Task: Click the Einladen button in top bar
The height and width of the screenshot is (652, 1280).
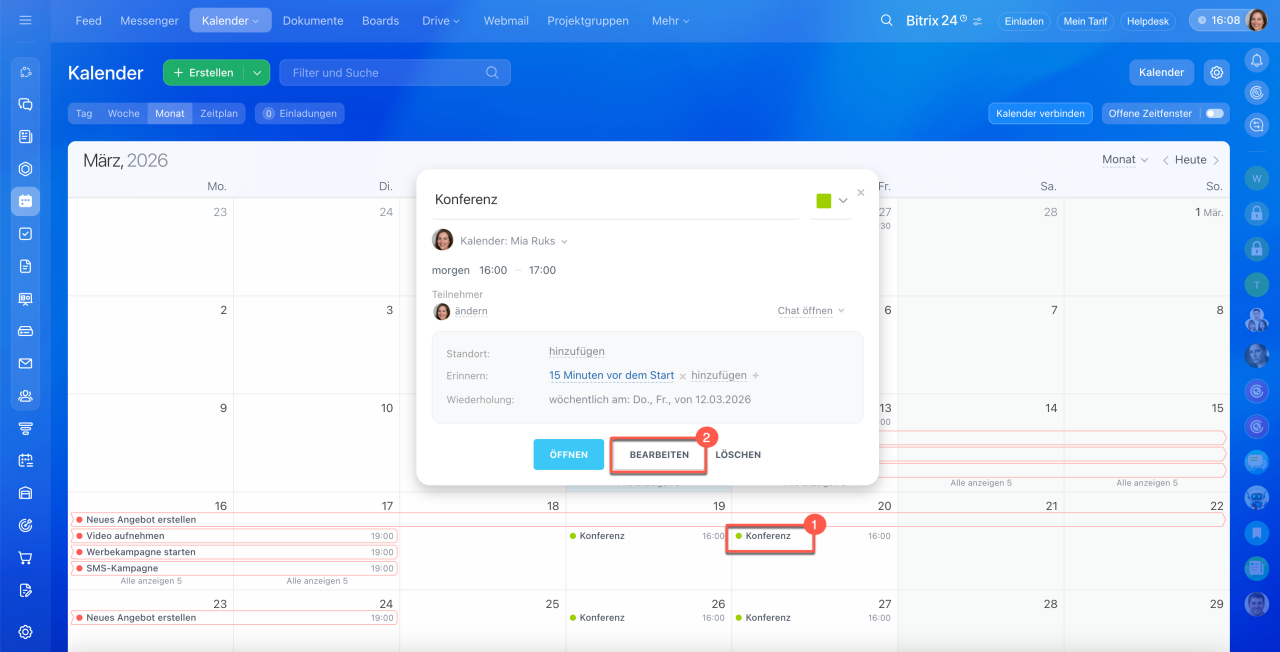Action: point(1024,20)
